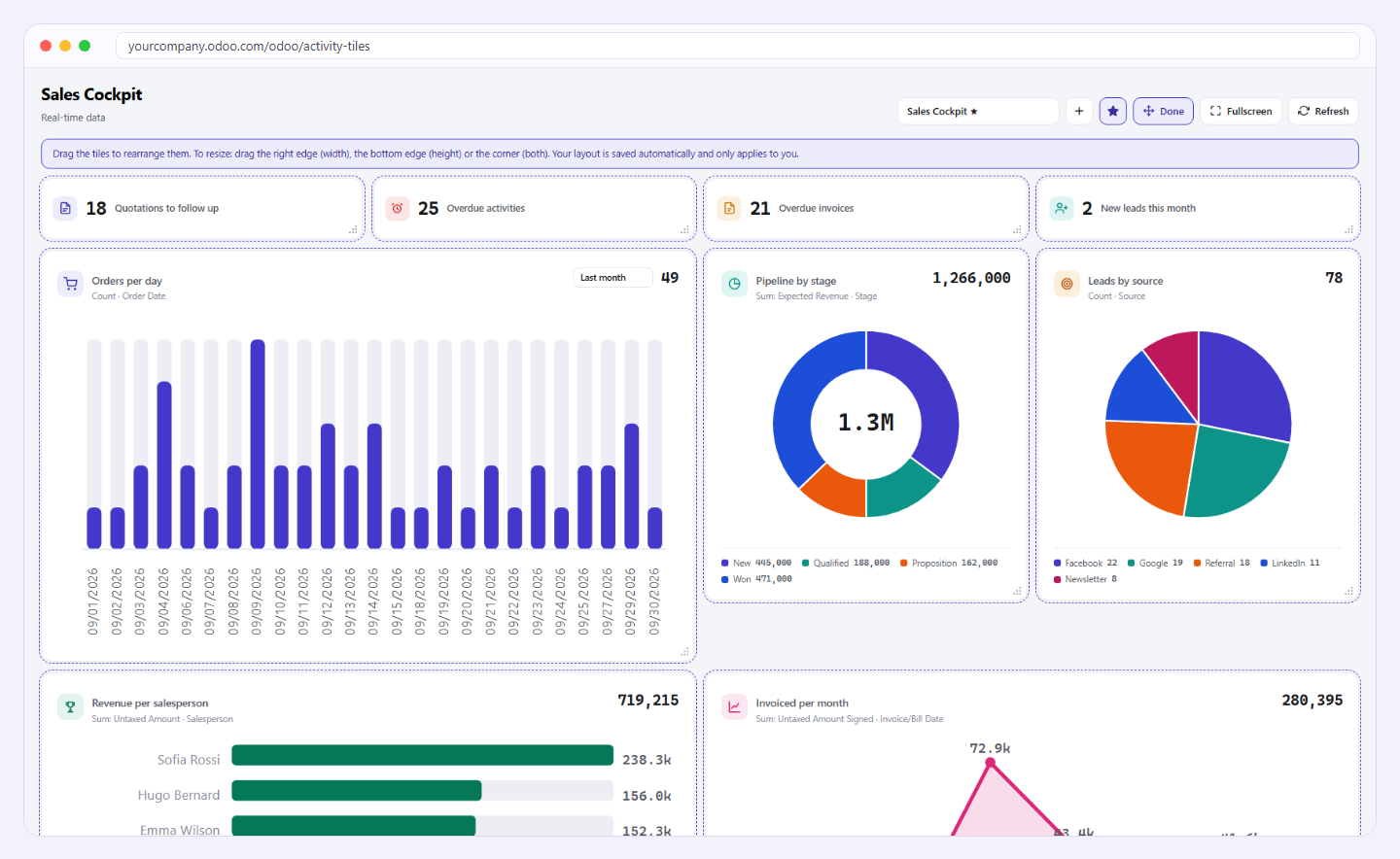
Task: Click Hugo Bernard's green revenue bar
Action: (x=356, y=791)
